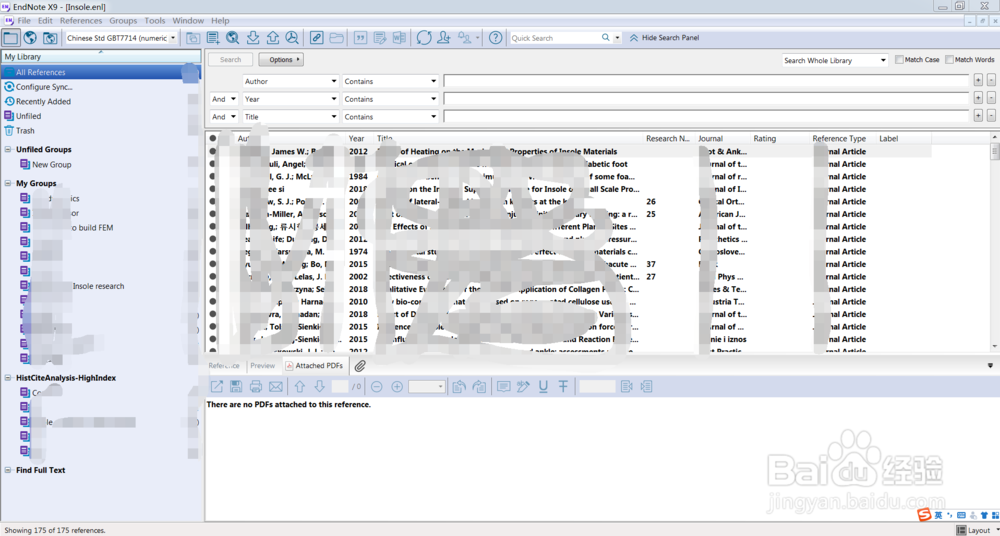Select Integrated Library and Online Search mode
This screenshot has width=1000, height=536.
pyautogui.click(x=50, y=38)
